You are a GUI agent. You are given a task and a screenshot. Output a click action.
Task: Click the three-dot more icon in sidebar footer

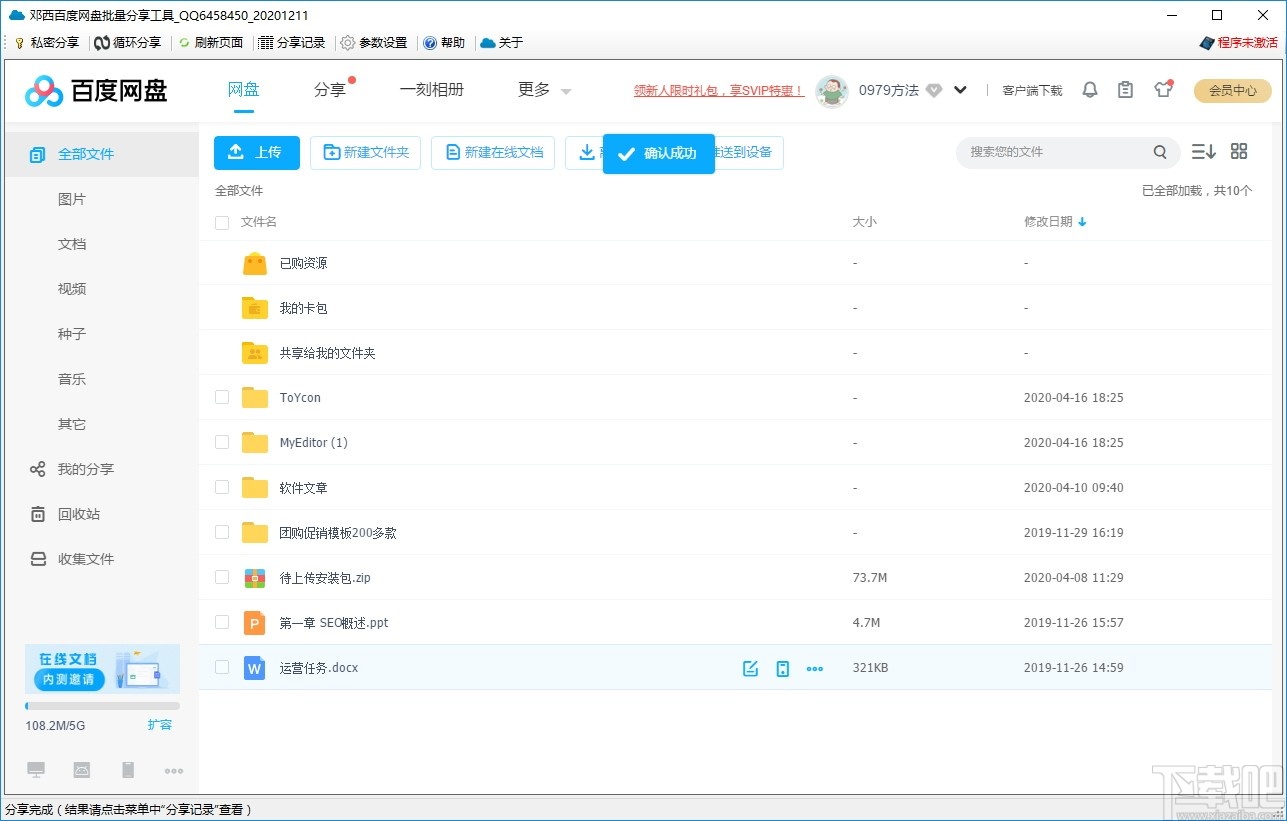pyautogui.click(x=174, y=771)
